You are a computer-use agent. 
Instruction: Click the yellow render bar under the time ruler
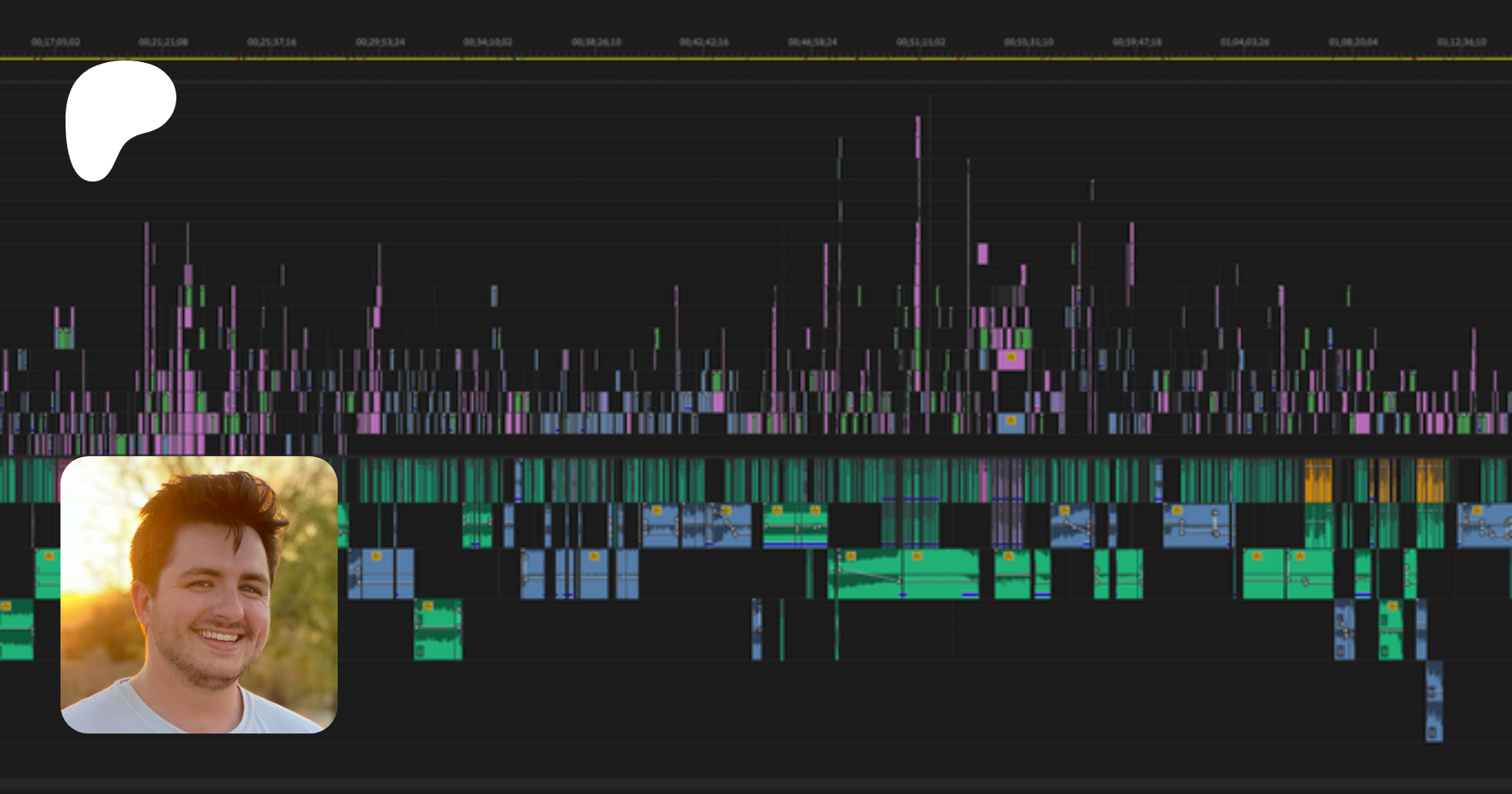click(756, 59)
